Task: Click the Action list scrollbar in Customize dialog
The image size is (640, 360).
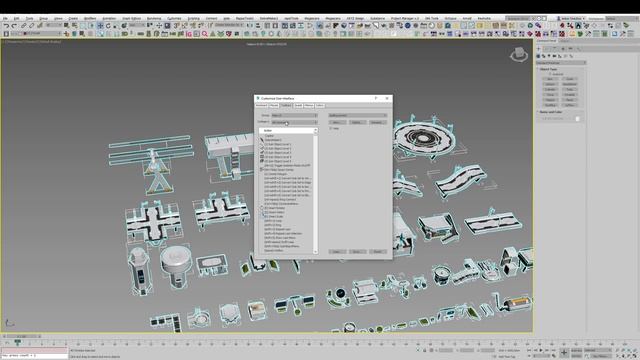Action: pyautogui.click(x=316, y=192)
